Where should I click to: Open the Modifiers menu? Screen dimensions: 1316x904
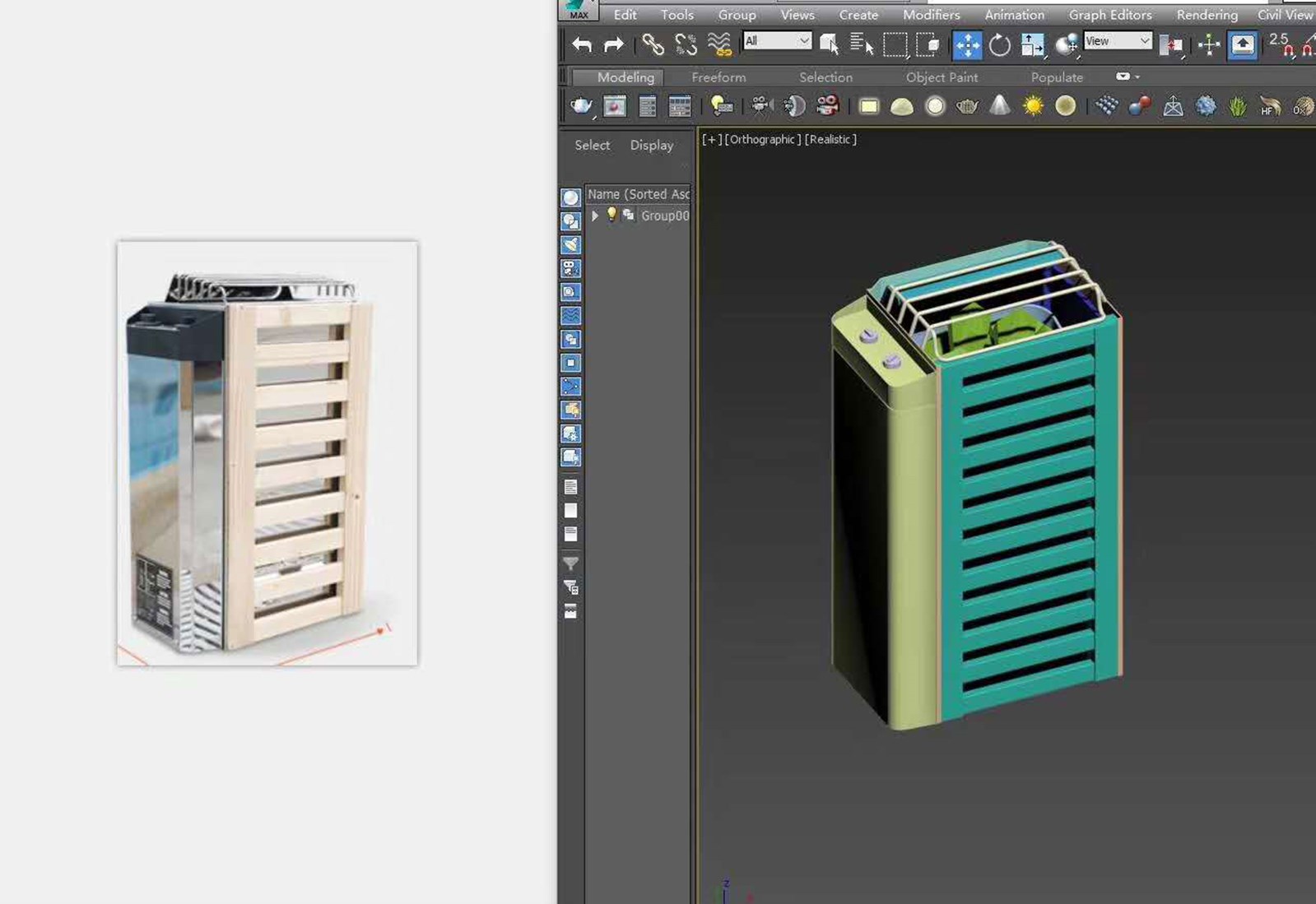pos(931,15)
